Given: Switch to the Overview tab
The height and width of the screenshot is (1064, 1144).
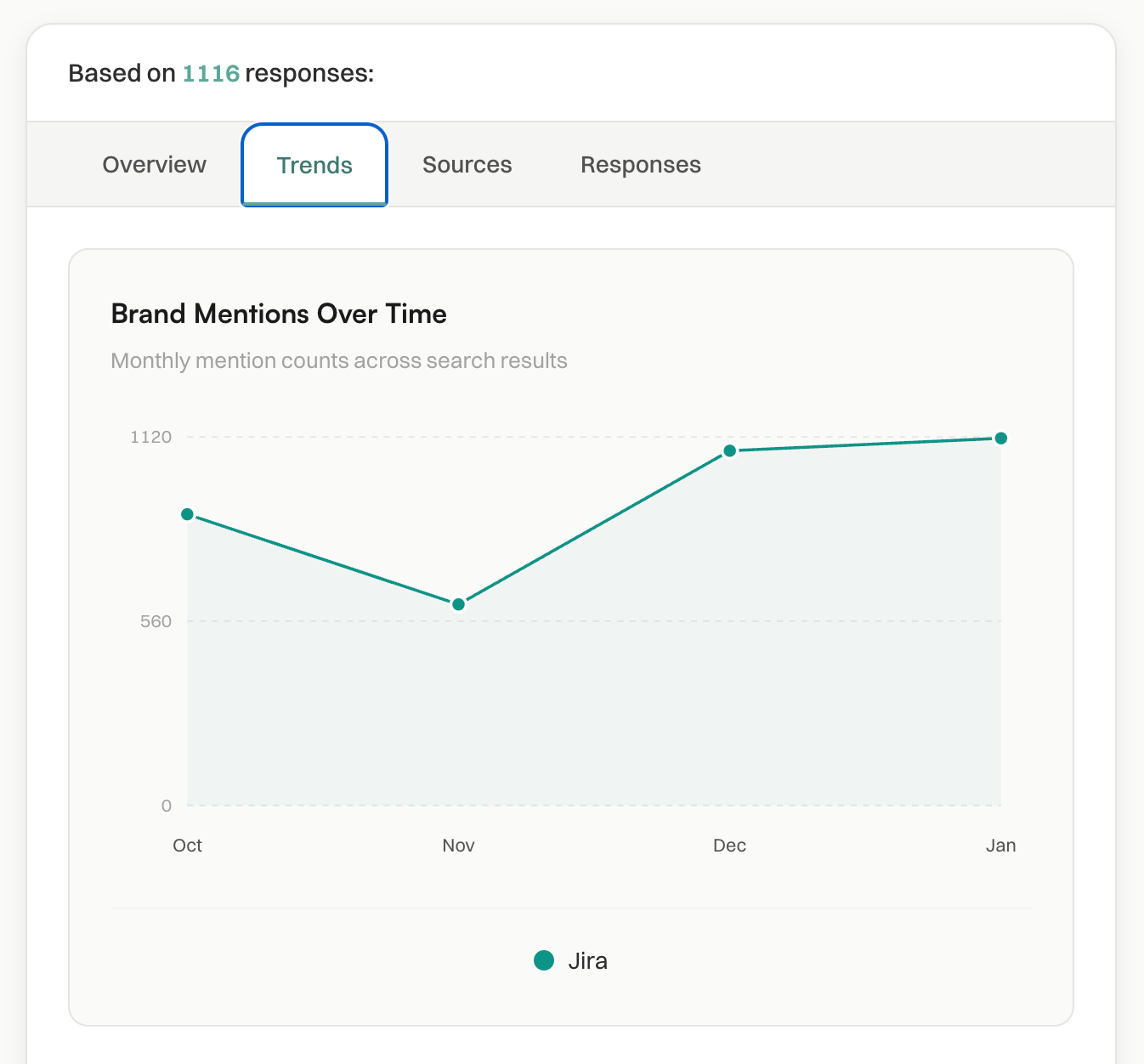Looking at the screenshot, I should pos(154,164).
